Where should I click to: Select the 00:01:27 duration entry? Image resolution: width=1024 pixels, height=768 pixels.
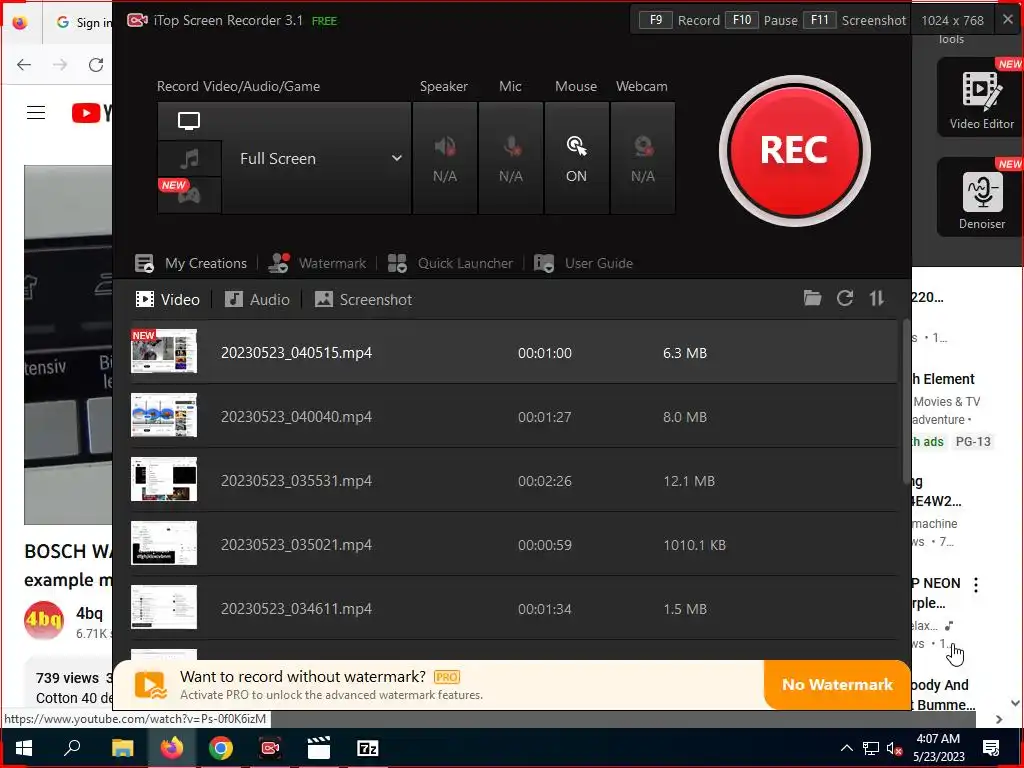545,417
